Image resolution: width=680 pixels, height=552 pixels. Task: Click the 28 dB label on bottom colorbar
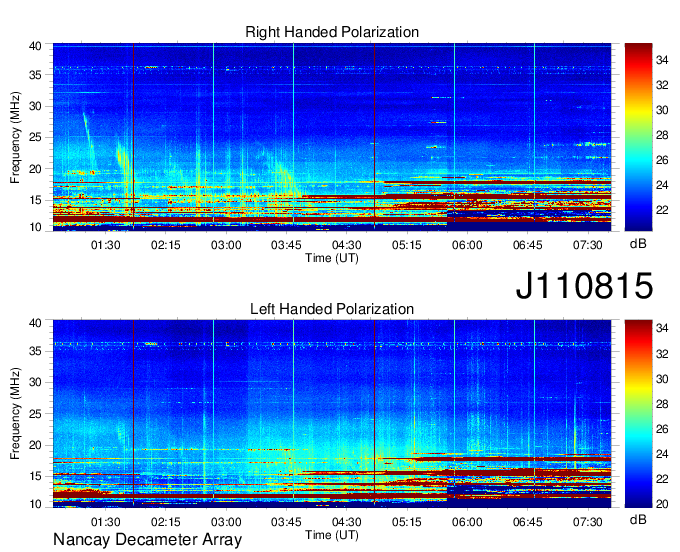pos(662,404)
